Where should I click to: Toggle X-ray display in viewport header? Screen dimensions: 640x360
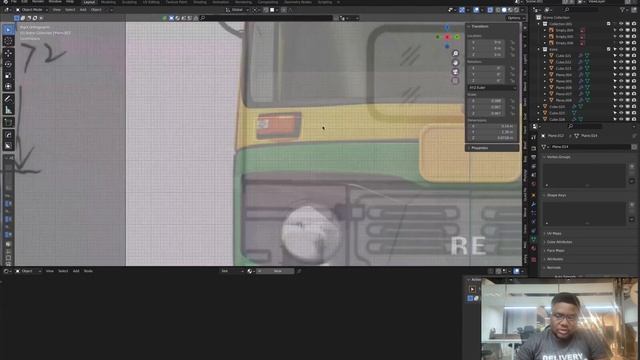tap(490, 10)
